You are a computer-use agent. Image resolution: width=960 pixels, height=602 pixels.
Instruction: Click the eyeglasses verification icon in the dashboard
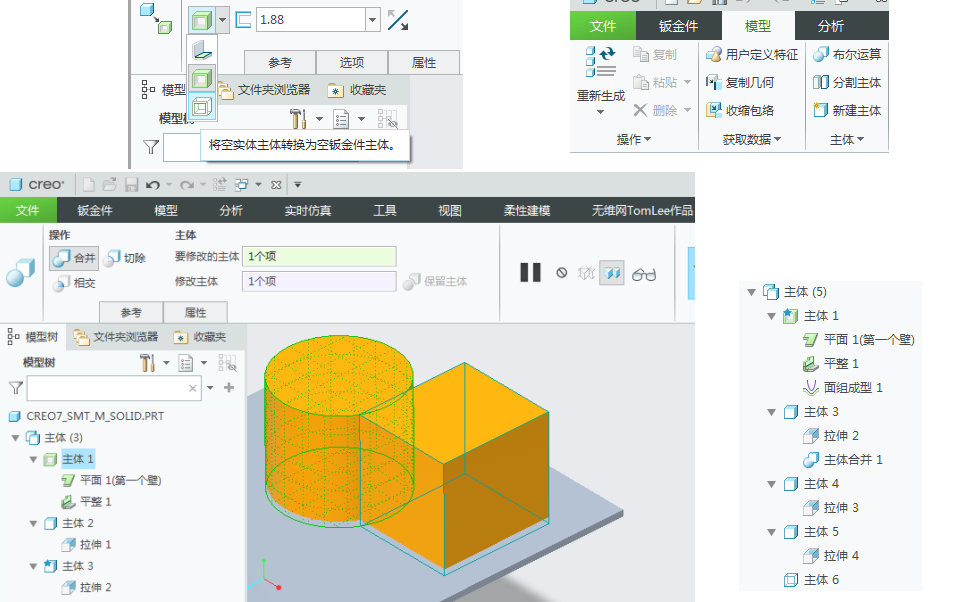coord(642,272)
